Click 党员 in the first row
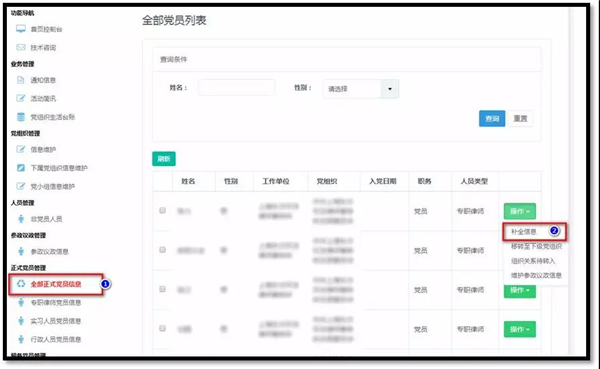This screenshot has height=369, width=600. point(420,211)
